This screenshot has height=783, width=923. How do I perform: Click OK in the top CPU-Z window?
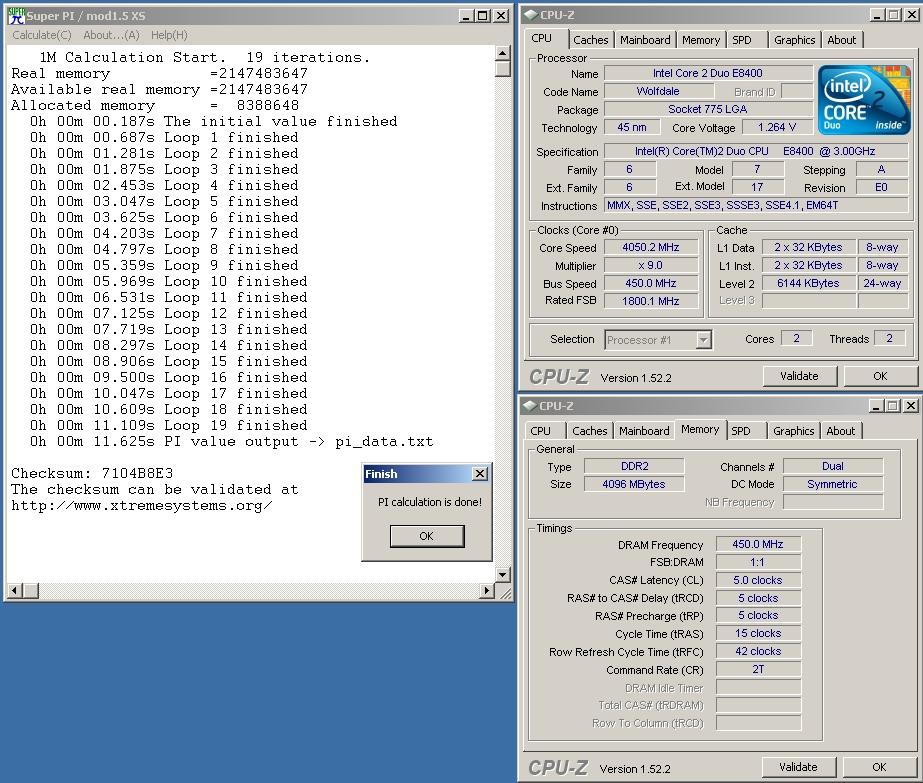pyautogui.click(x=880, y=376)
